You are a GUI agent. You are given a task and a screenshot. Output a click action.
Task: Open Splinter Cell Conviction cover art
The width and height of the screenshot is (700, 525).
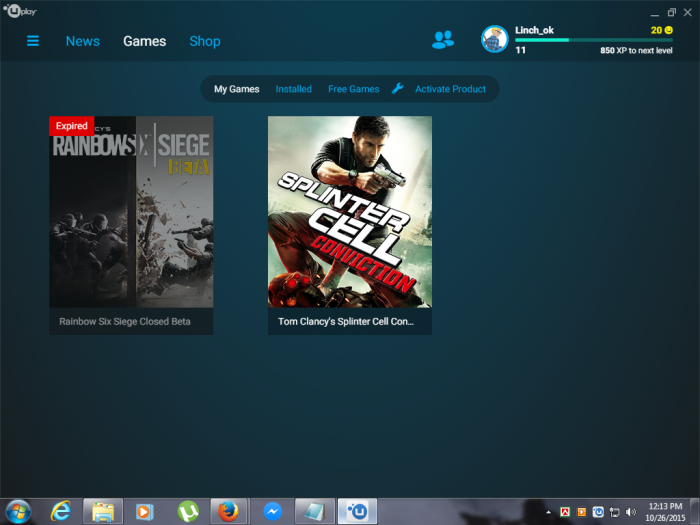350,212
